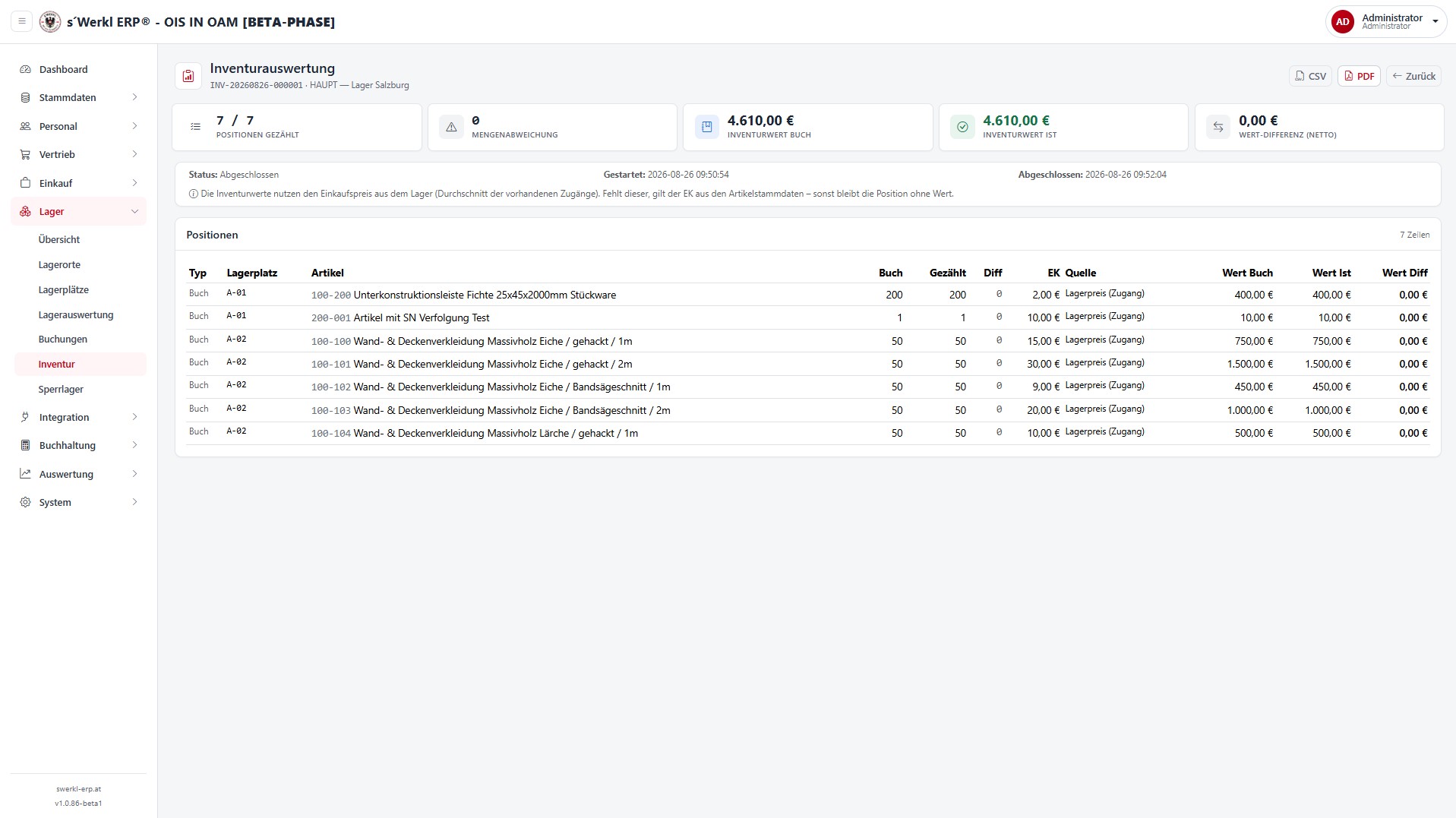1456x818 pixels.
Task: Click the Vertrieb shopping cart icon
Action: (25, 154)
